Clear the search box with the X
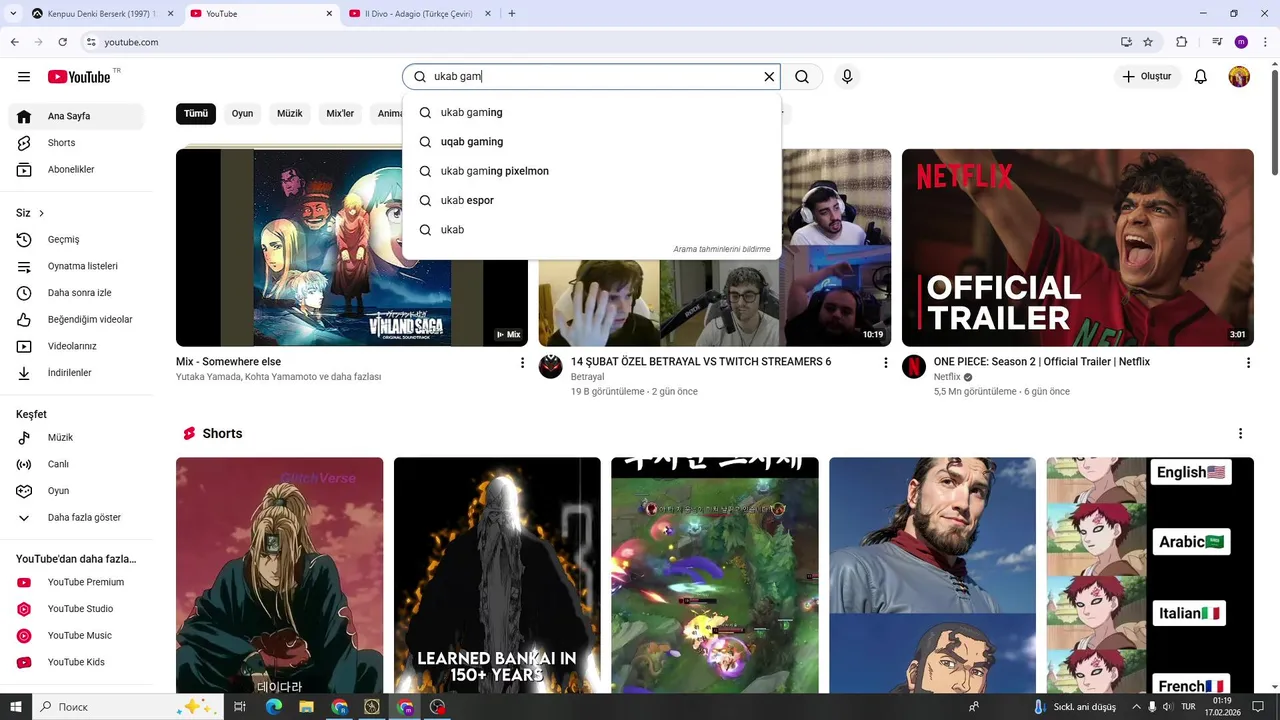Image resolution: width=1280 pixels, height=720 pixels. [769, 77]
